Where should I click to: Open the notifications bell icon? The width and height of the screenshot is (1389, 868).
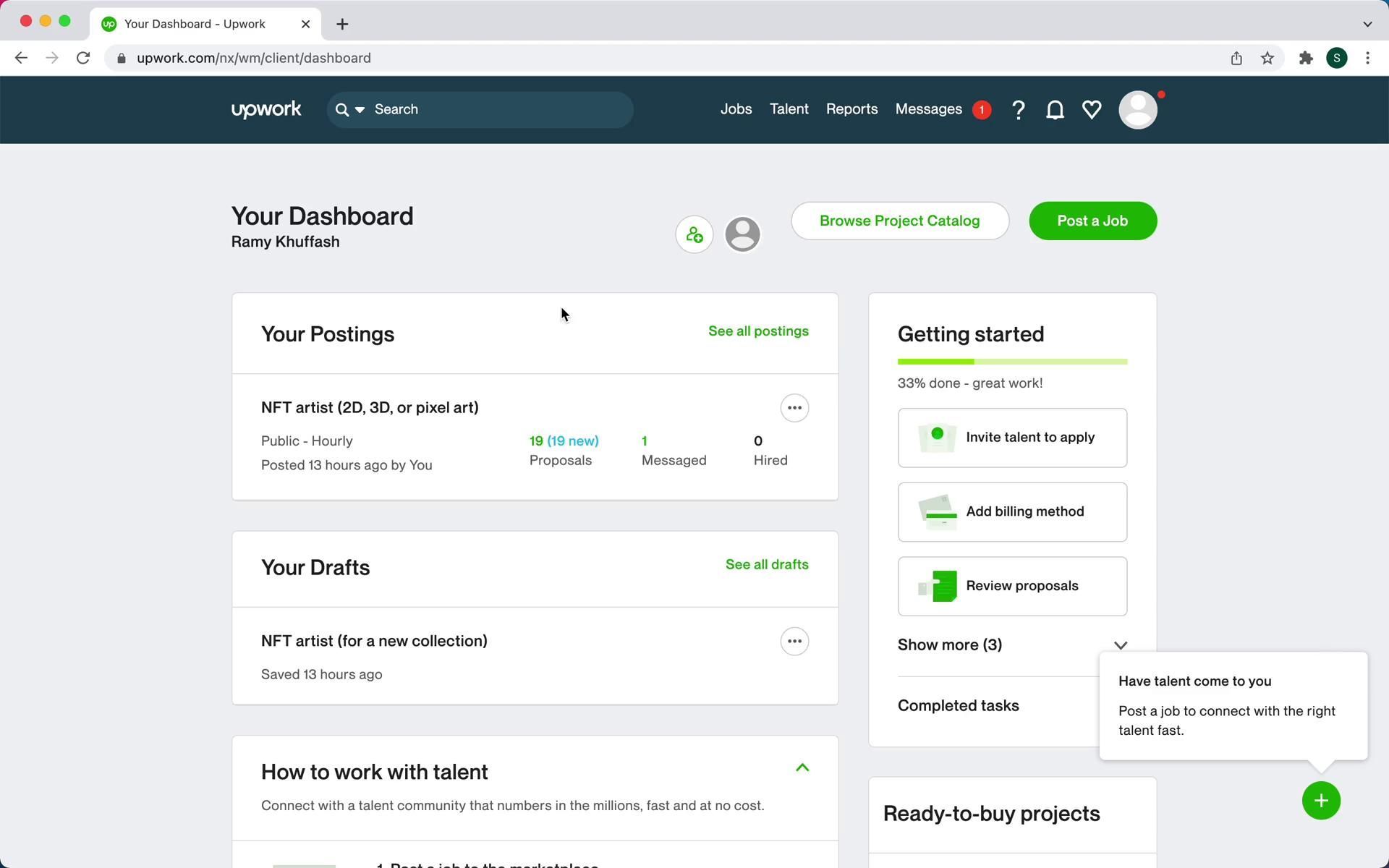point(1055,110)
